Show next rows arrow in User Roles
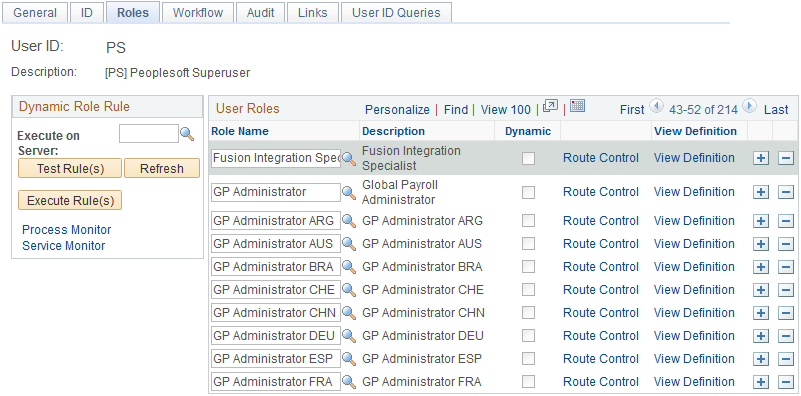The width and height of the screenshot is (801, 396). 749,106
